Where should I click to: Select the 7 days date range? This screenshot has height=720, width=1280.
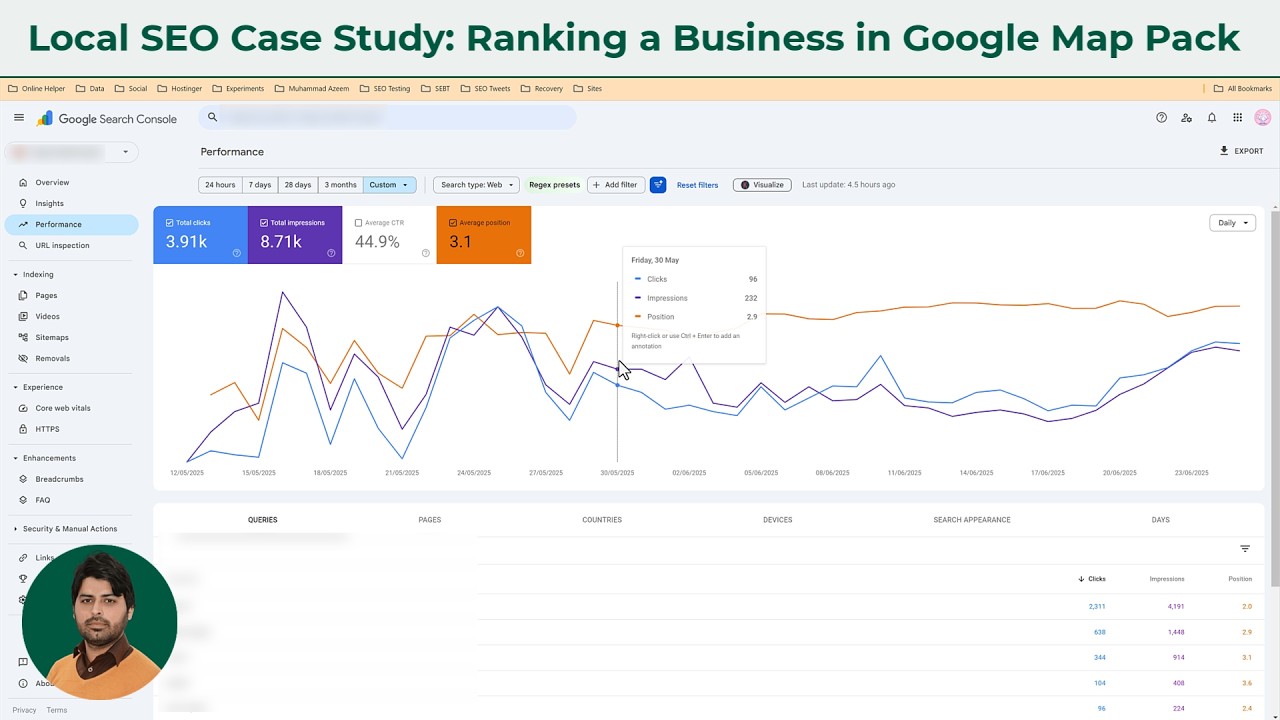tap(260, 185)
